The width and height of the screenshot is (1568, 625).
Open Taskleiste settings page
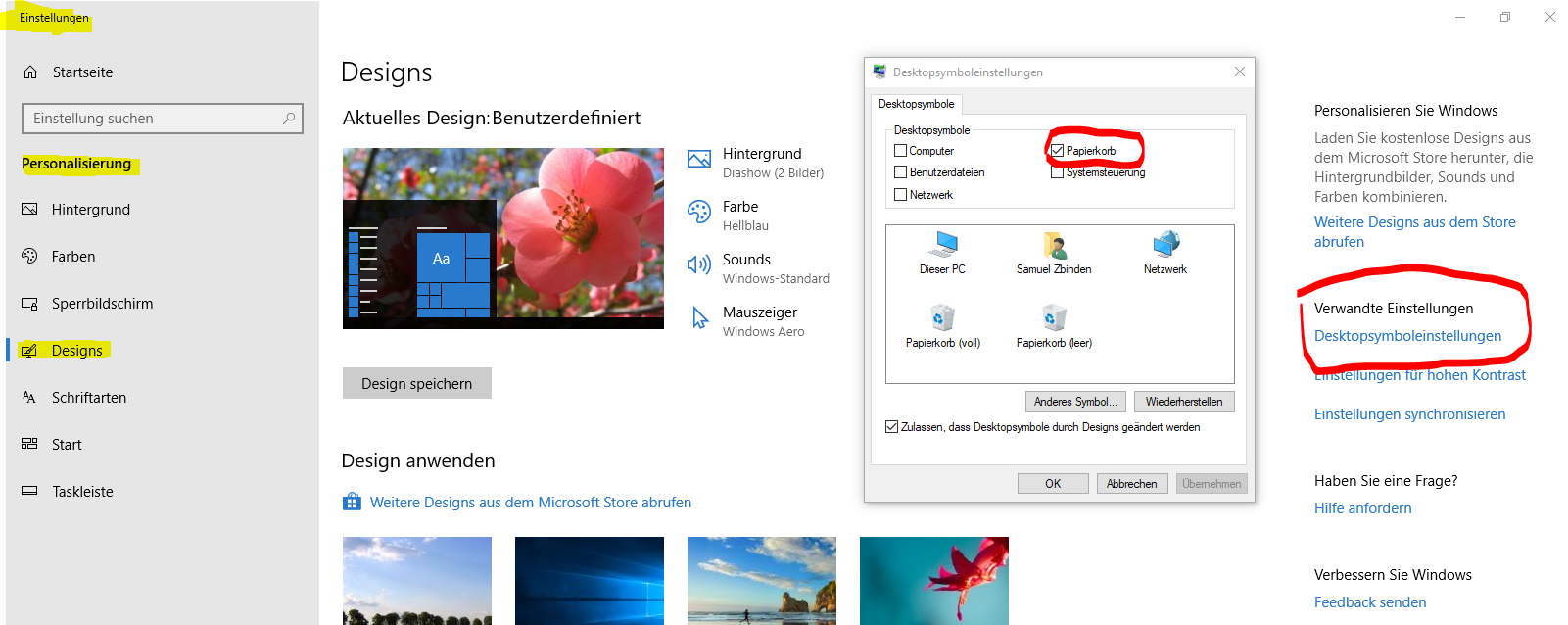[x=82, y=492]
